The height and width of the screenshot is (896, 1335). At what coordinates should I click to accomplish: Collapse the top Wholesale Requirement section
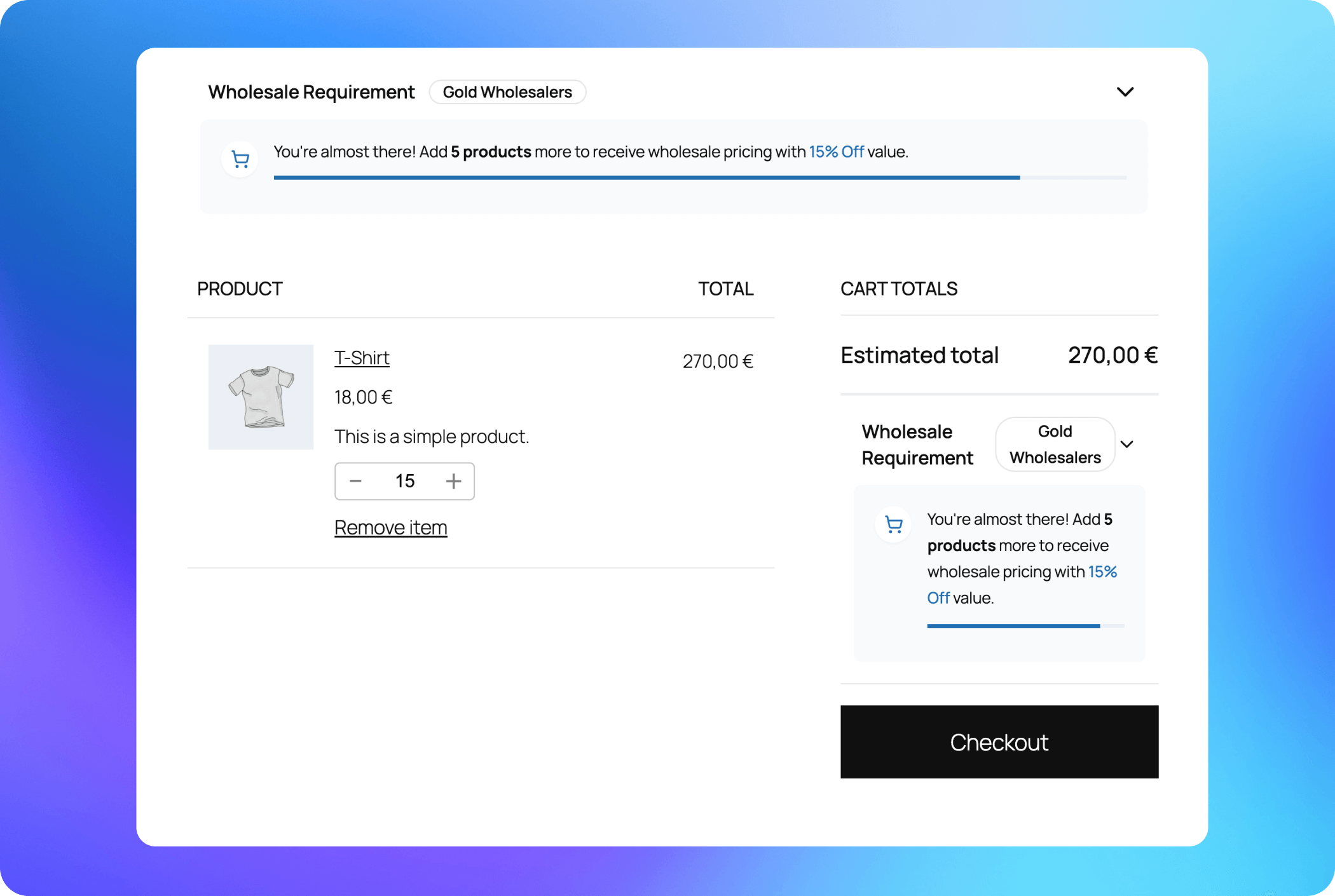1125,92
